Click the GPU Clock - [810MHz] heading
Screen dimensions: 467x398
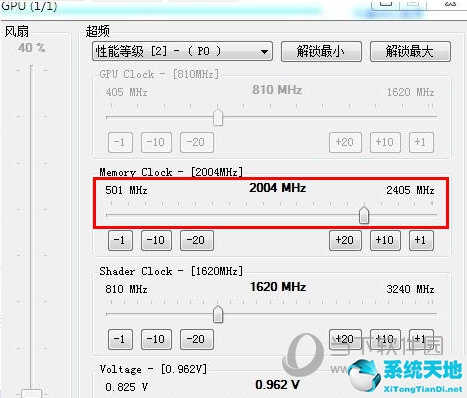point(159,74)
